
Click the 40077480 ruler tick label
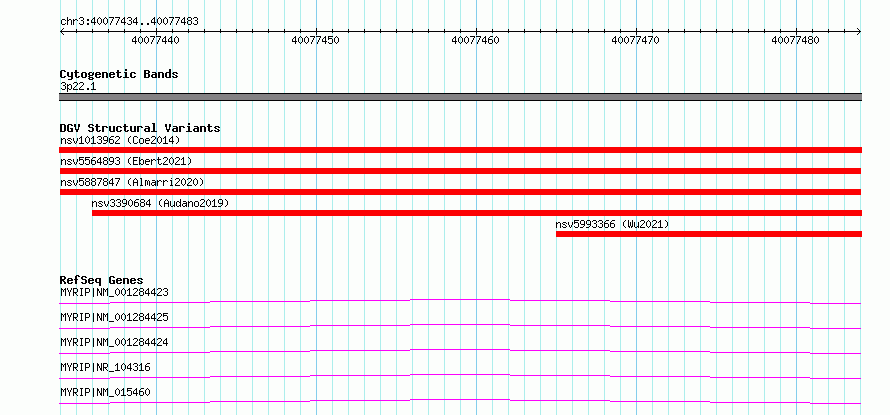[x=796, y=40]
